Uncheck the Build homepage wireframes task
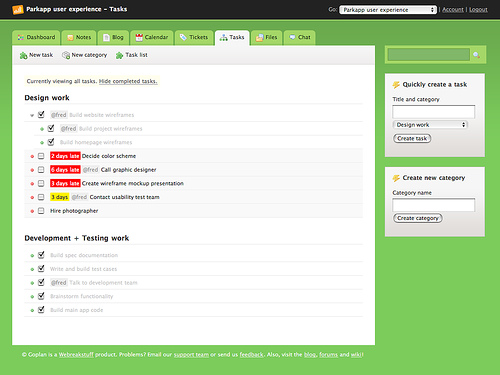The width and height of the screenshot is (500, 375). tap(51, 142)
